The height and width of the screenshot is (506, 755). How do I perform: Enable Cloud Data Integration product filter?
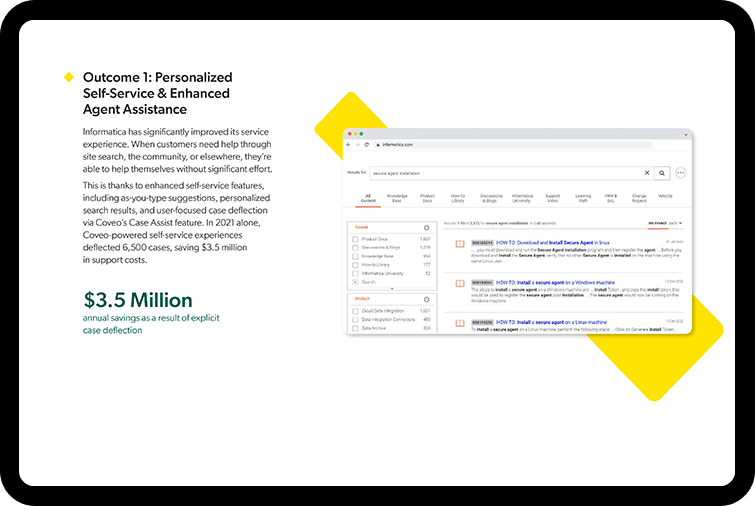(355, 310)
